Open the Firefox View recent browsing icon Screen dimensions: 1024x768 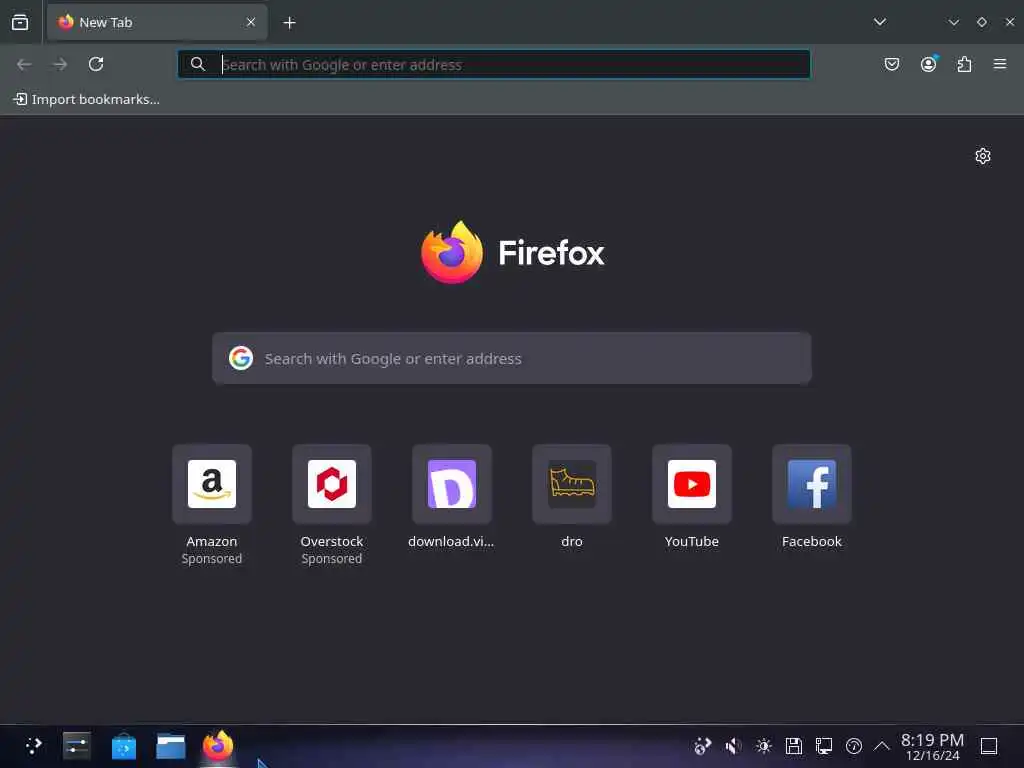pos(20,22)
